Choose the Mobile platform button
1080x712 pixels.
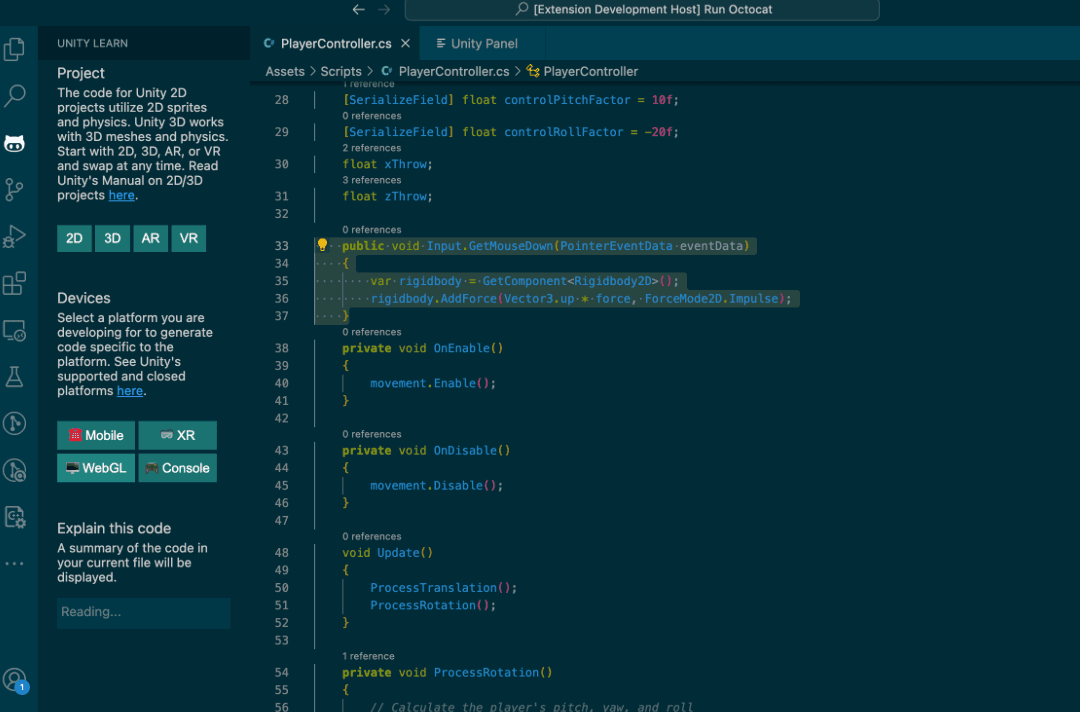[96, 436]
